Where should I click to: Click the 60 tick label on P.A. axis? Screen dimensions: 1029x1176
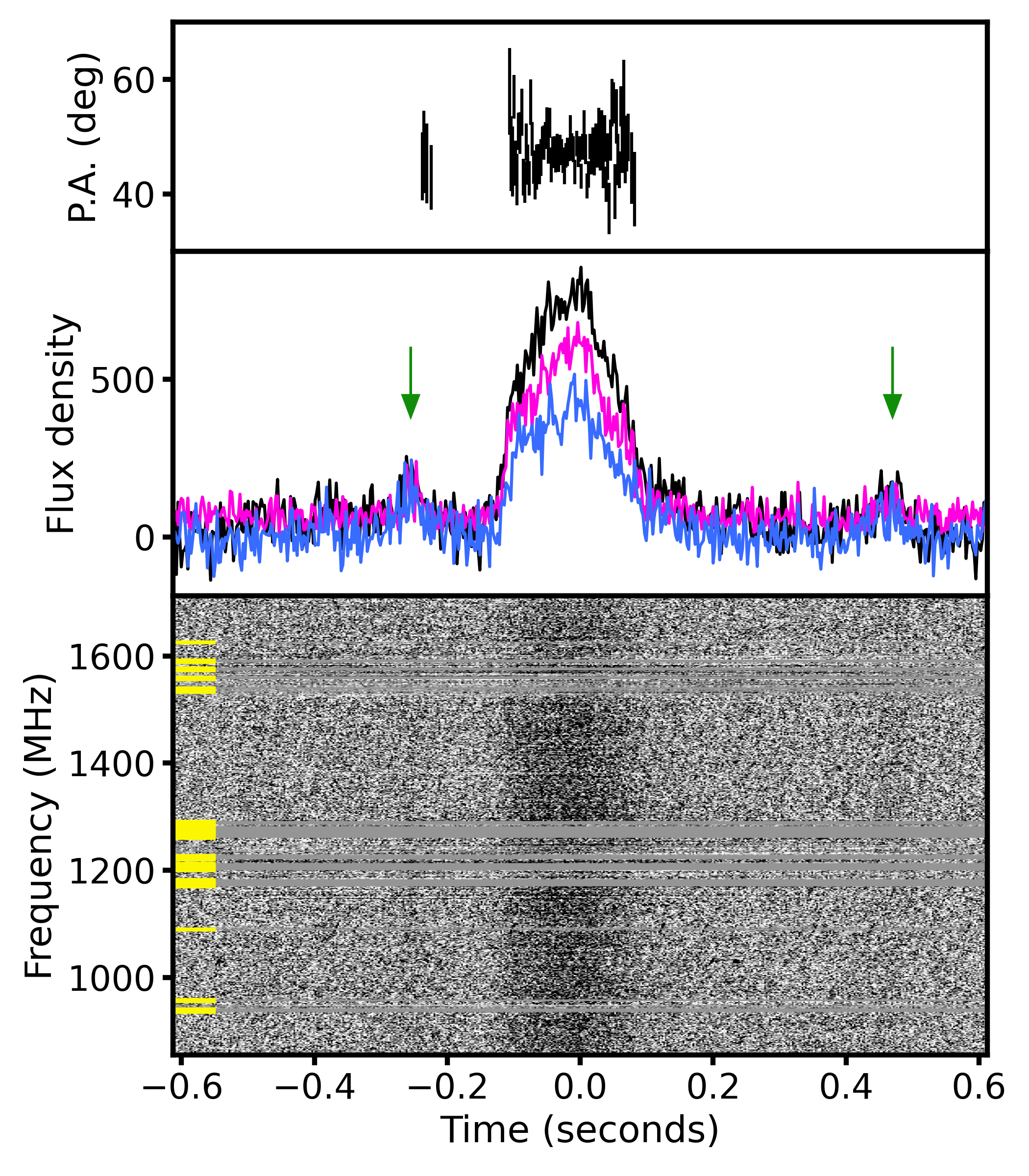[134, 80]
